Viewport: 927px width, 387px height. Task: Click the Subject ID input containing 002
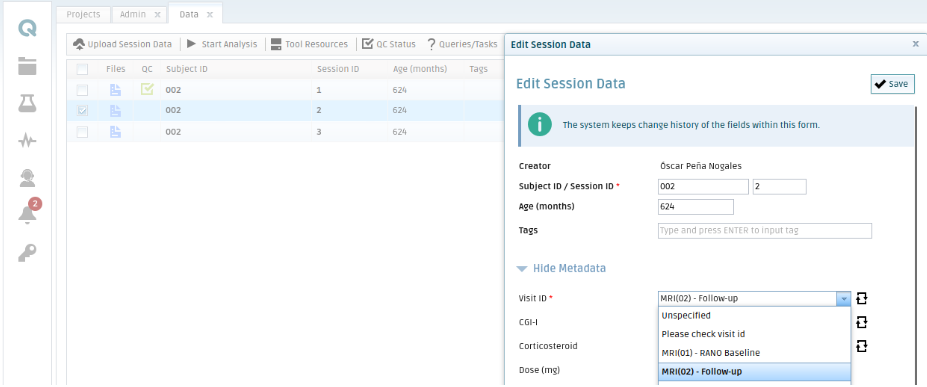[x=704, y=187]
